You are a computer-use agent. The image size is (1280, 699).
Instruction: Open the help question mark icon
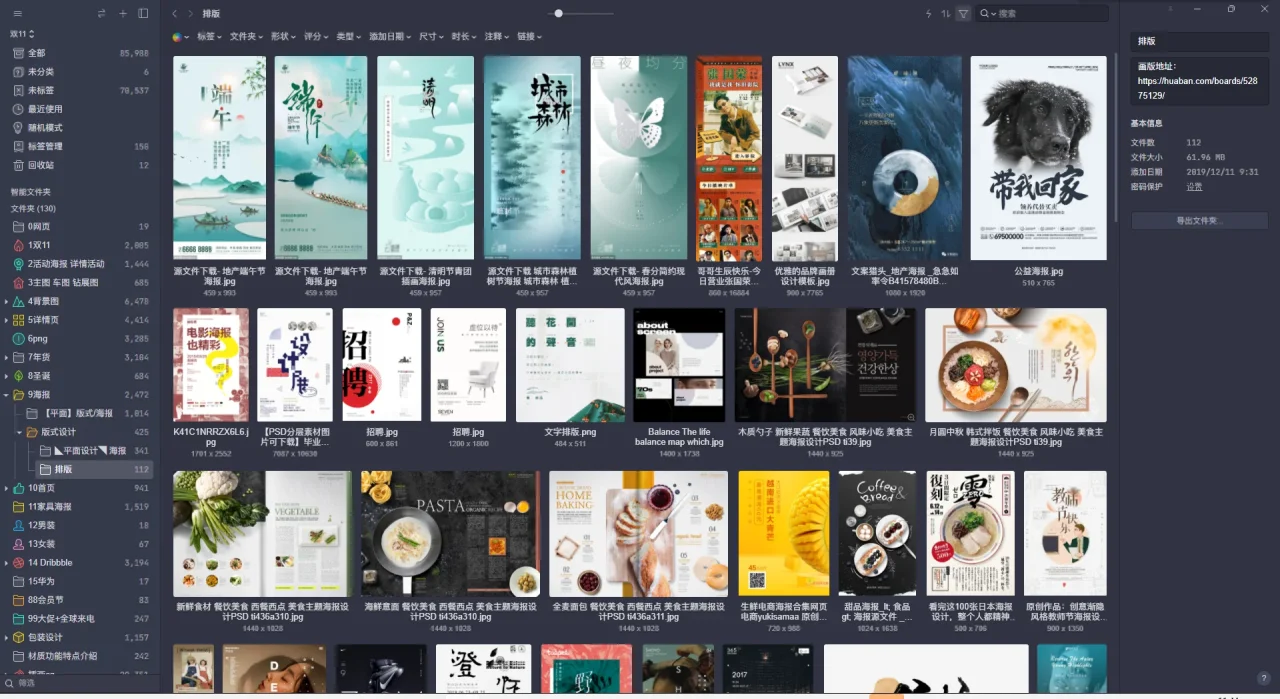pyautogui.click(x=1264, y=678)
